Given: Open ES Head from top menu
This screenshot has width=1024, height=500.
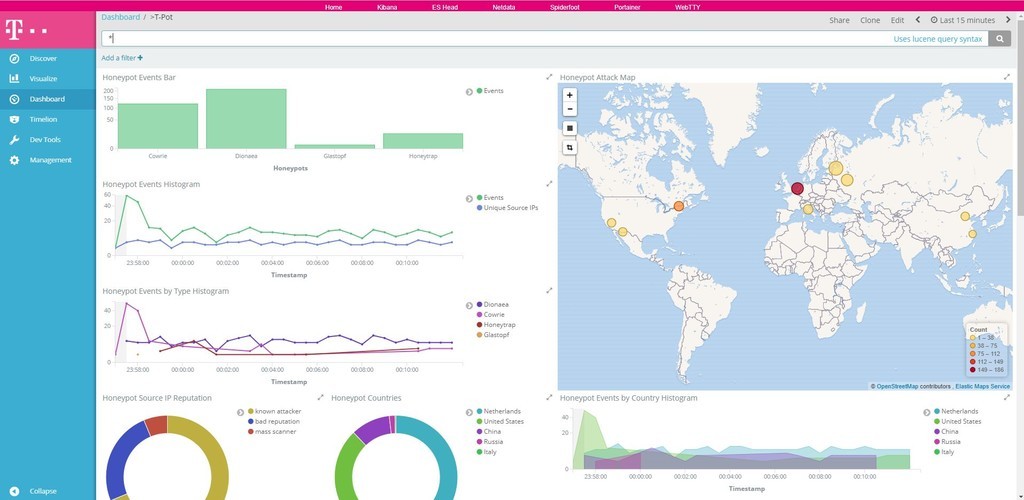Looking at the screenshot, I should point(445,7).
